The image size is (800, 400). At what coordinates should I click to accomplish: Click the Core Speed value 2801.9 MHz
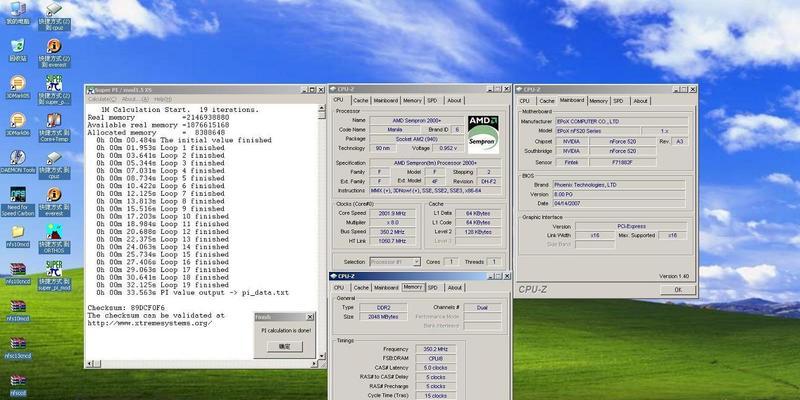(392, 213)
